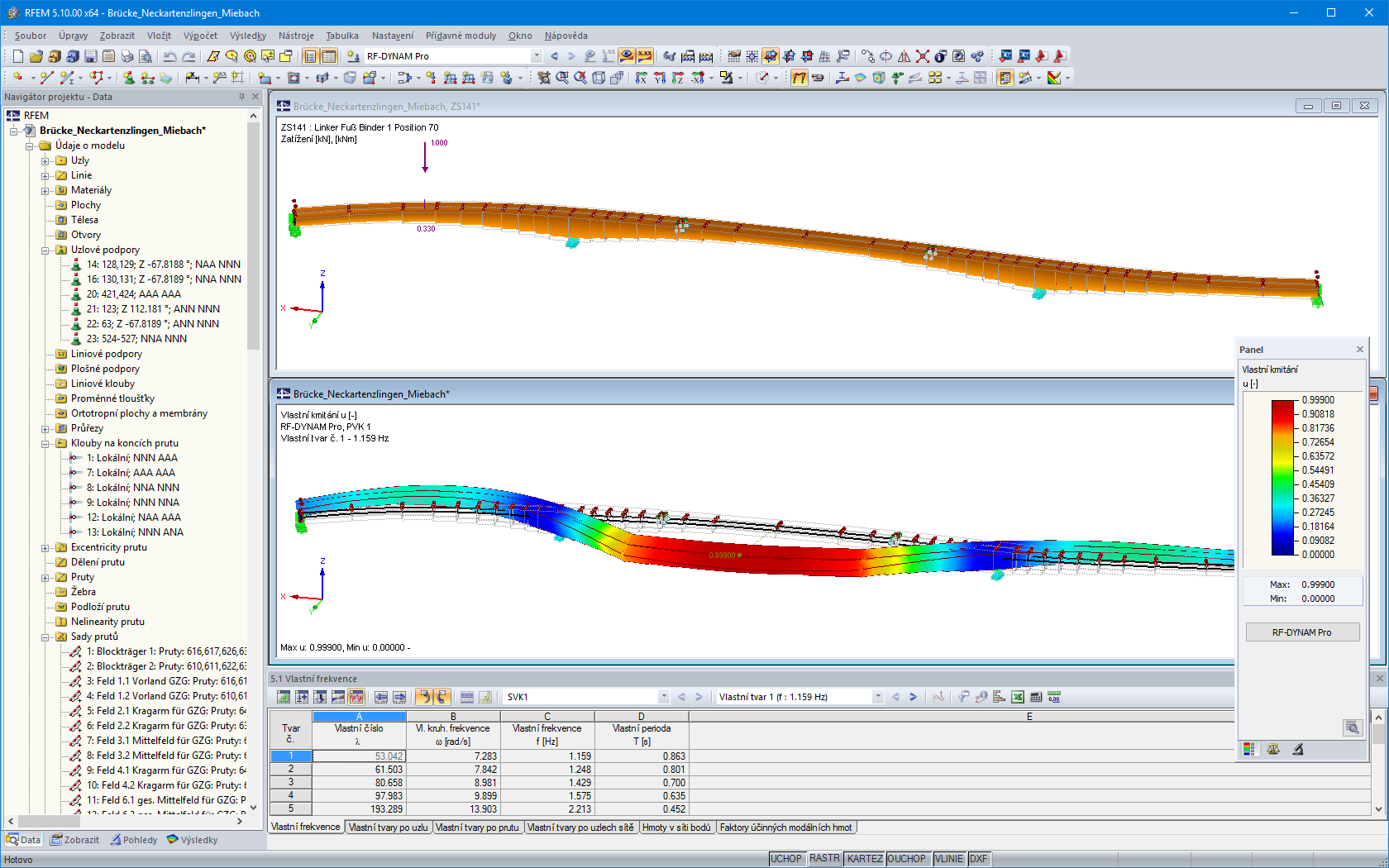Collapse the Uzlové podpory tree node
The image size is (1389, 868).
pos(45,250)
